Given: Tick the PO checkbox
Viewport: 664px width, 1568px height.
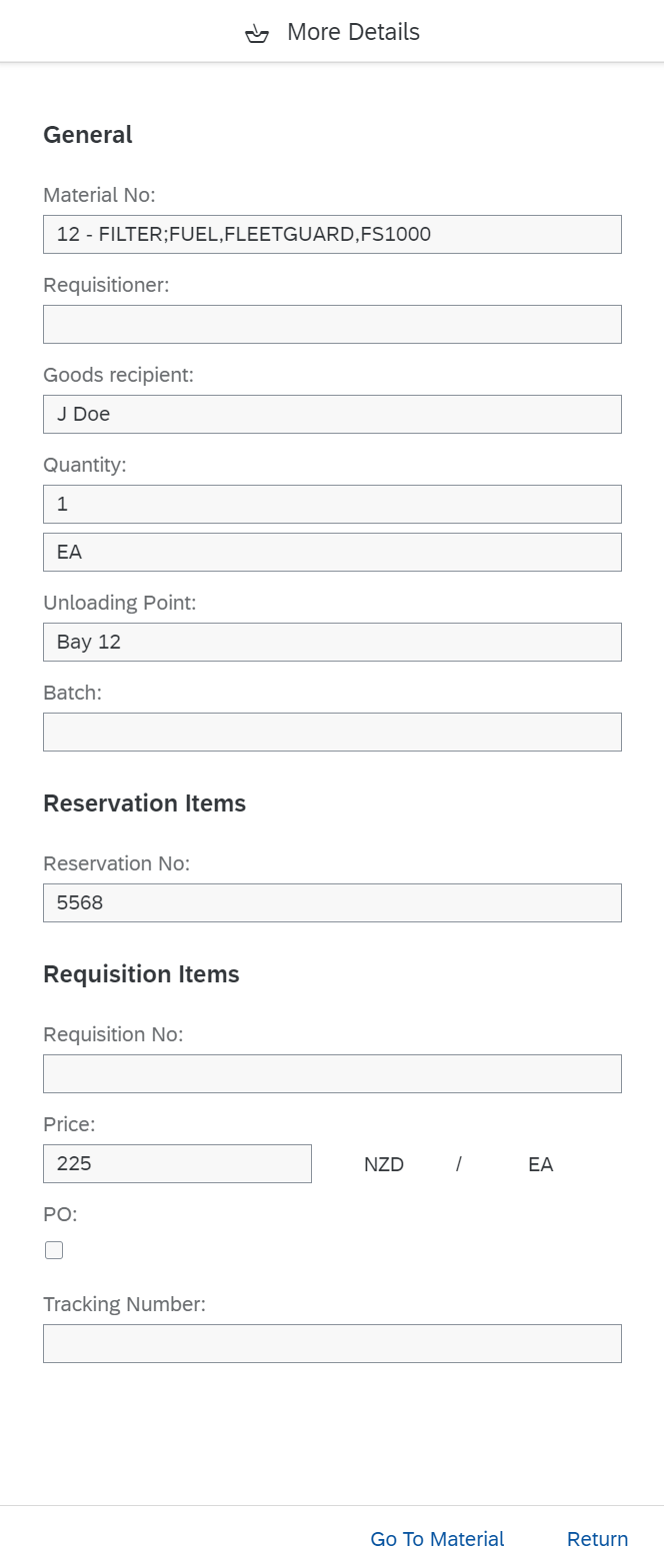Looking at the screenshot, I should point(54,1250).
